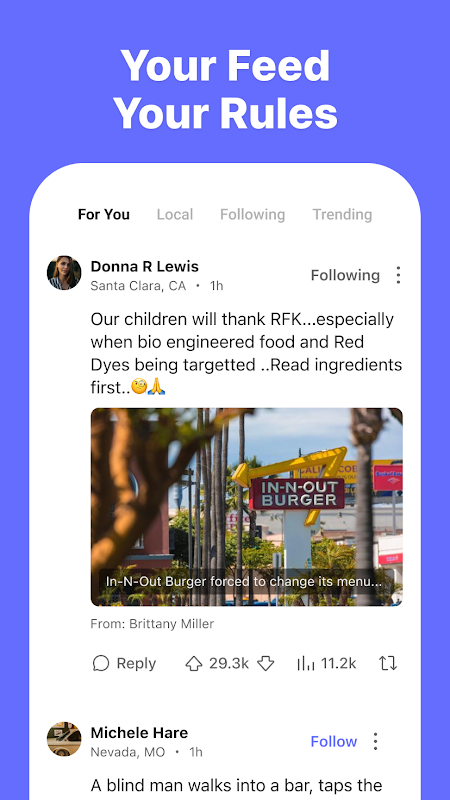
Task: Open source Brittany Miller link
Action: [152, 623]
